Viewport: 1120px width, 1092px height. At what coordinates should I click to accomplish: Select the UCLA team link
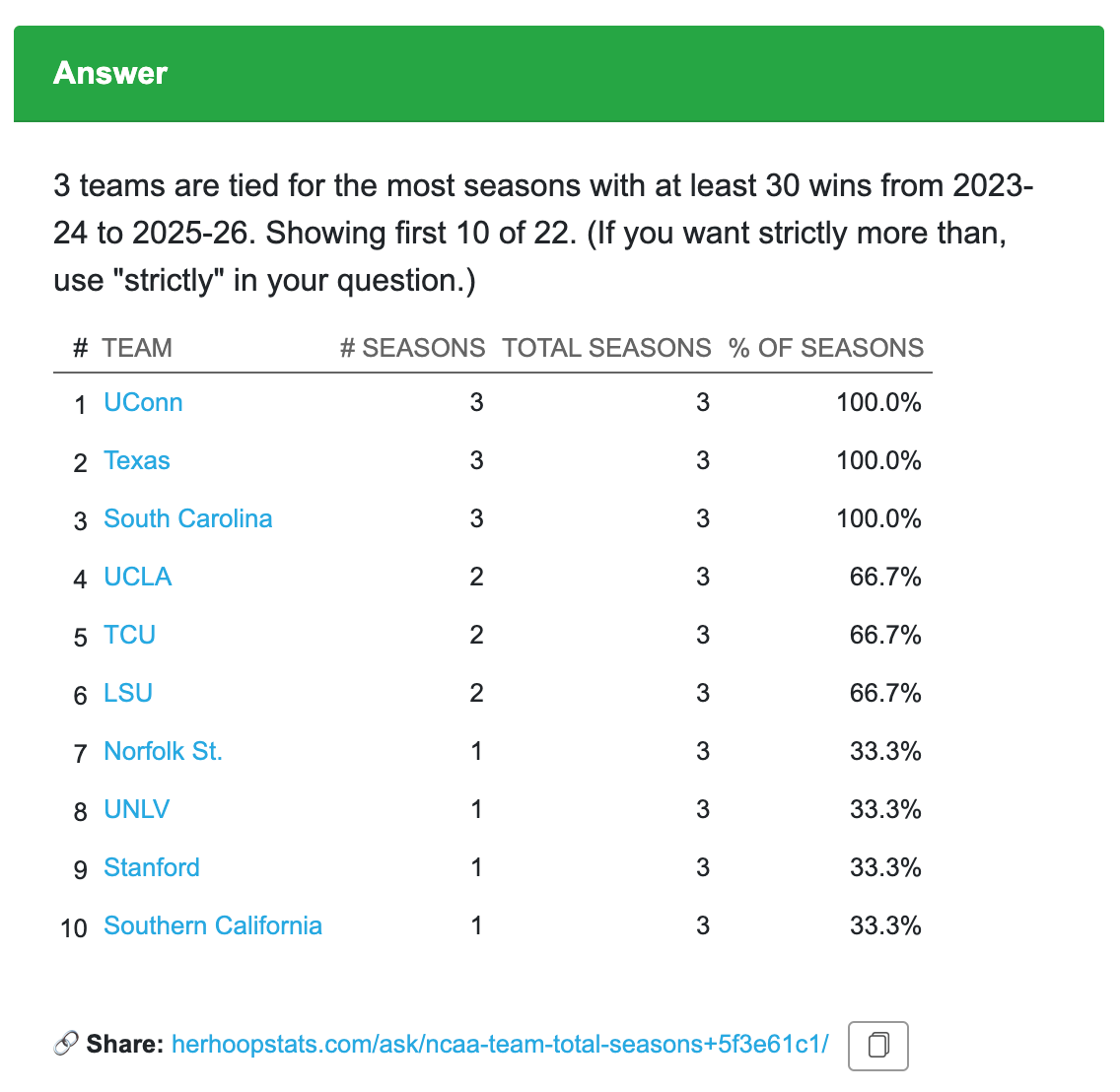pos(138,578)
